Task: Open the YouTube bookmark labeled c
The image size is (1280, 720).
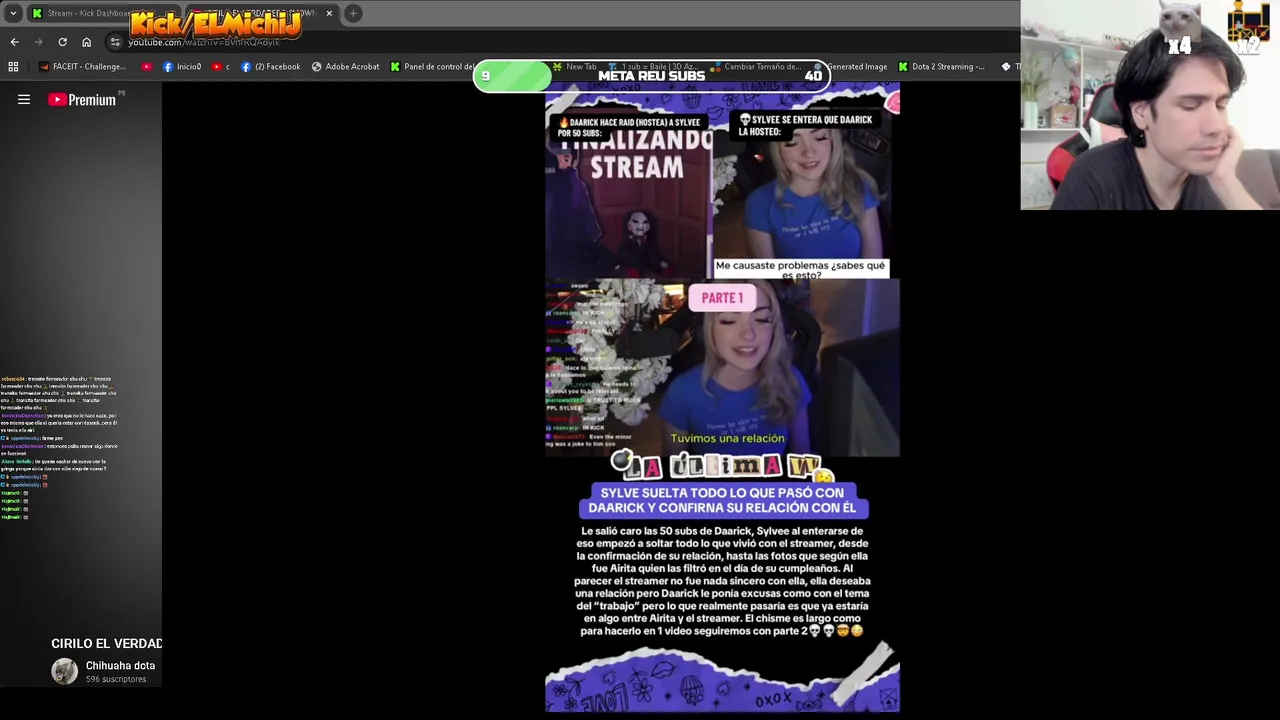Action: [x=221, y=67]
